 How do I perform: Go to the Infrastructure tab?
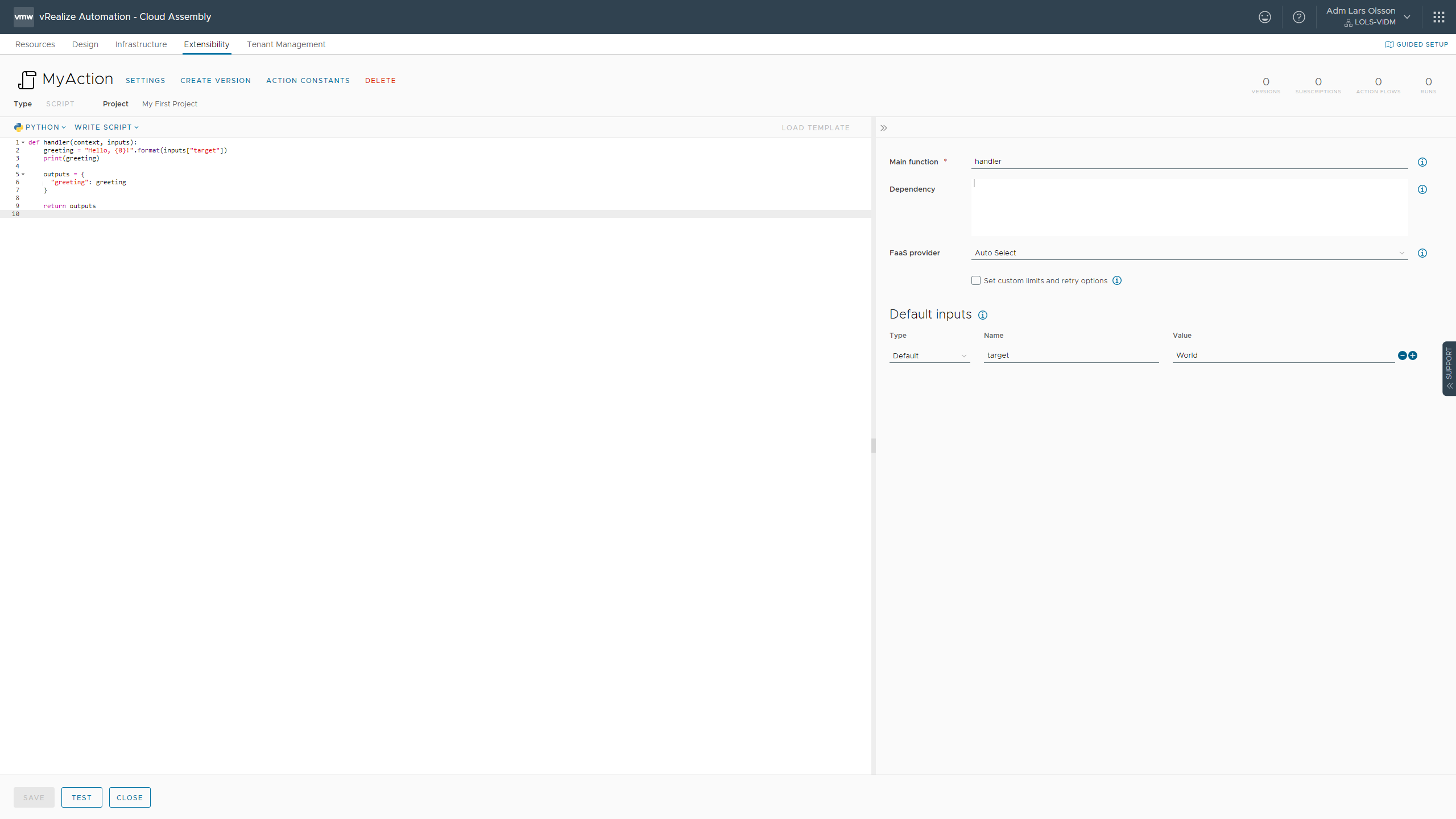141,44
